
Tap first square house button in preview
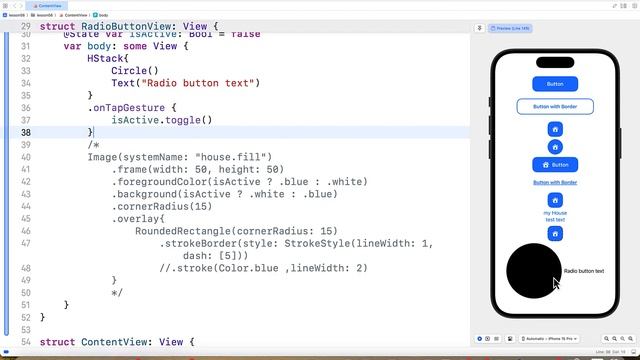point(555,129)
